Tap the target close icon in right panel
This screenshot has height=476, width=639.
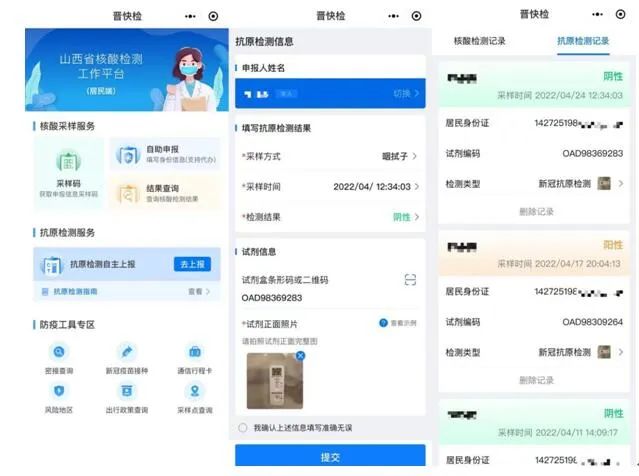click(x=620, y=14)
